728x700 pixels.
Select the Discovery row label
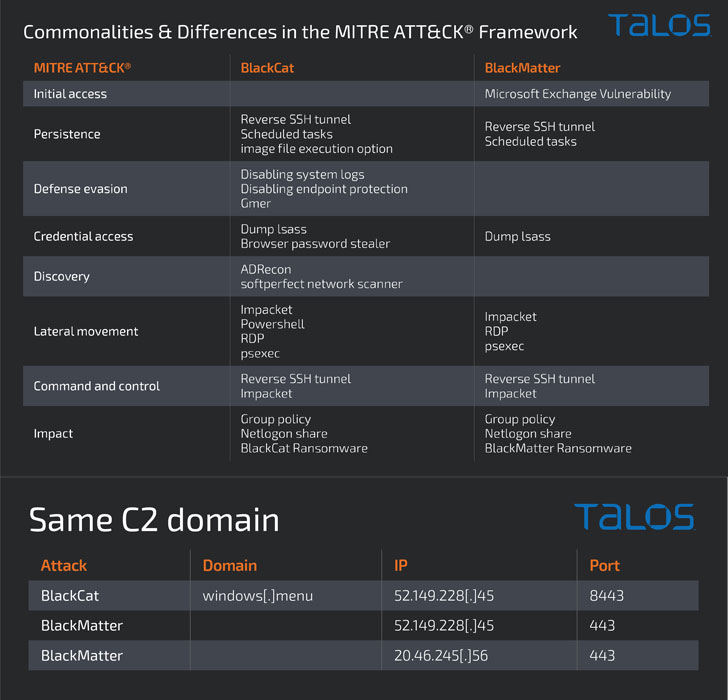61,277
